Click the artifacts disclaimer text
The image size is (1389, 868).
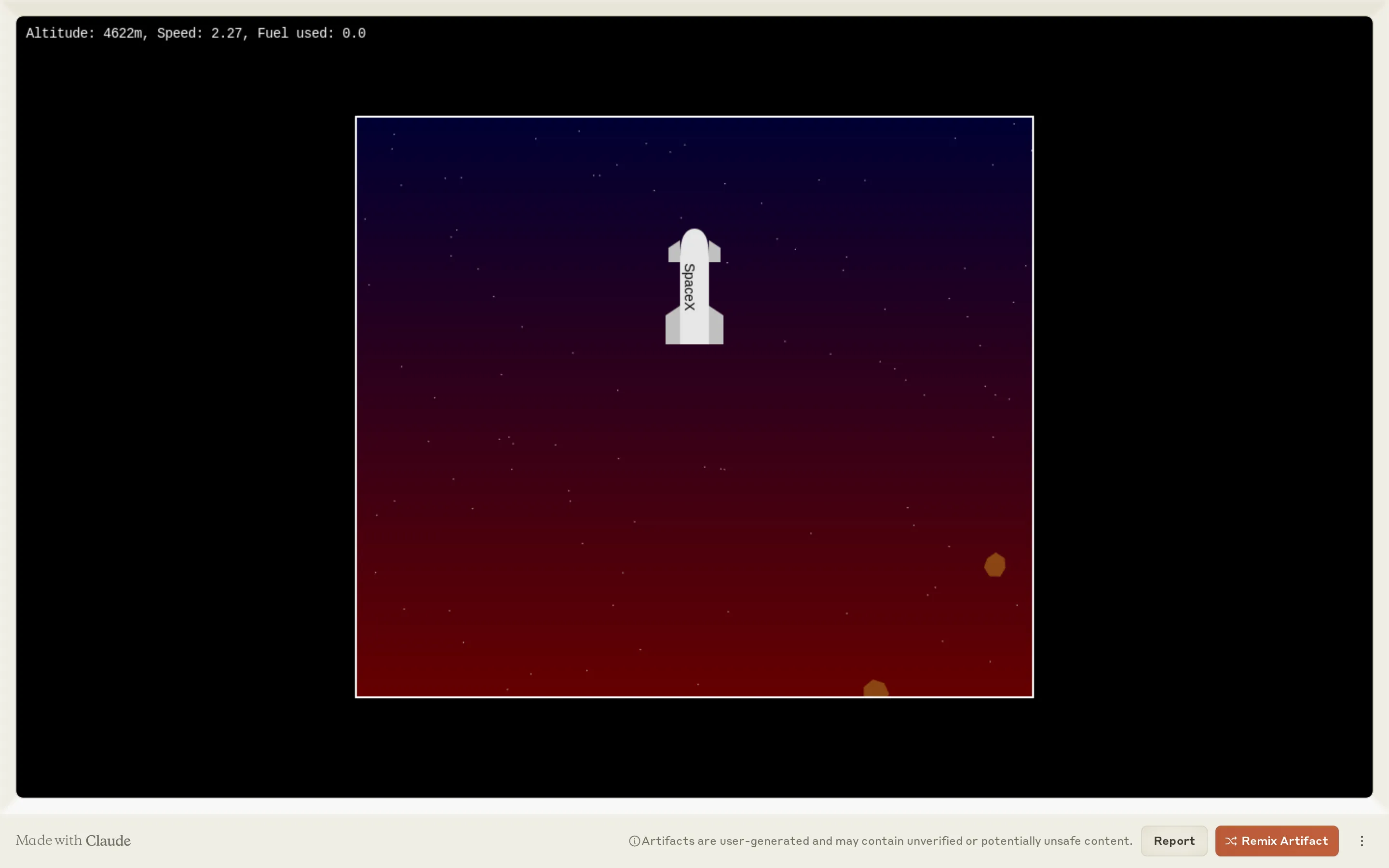pyautogui.click(x=887, y=841)
